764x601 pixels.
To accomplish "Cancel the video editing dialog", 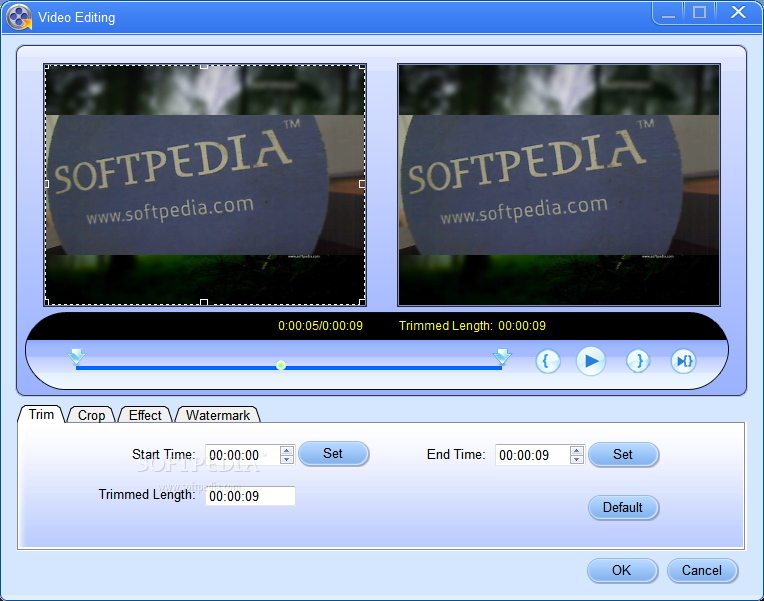I will pyautogui.click(x=702, y=571).
